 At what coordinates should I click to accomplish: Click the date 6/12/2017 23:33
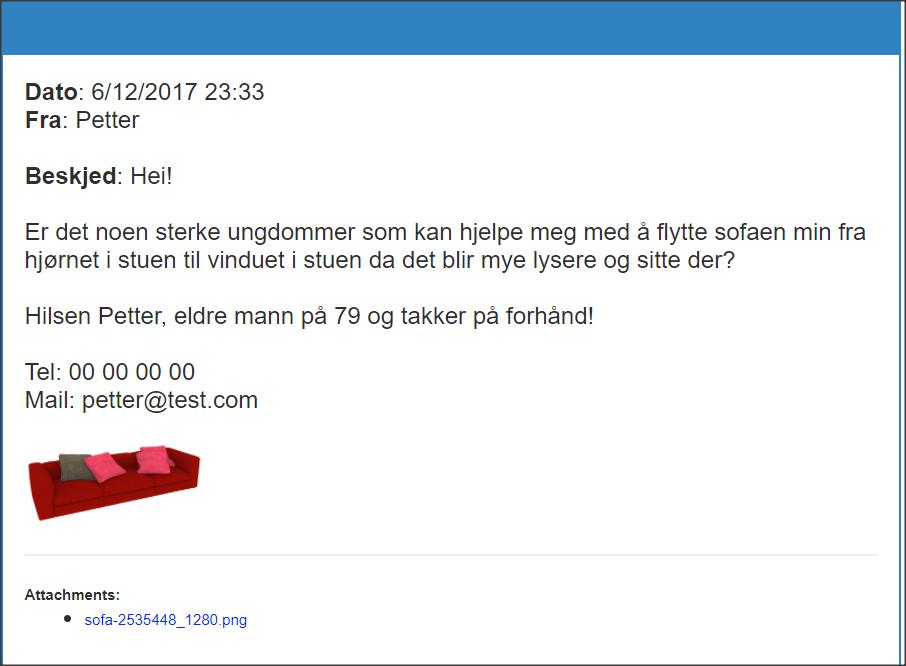click(x=177, y=92)
